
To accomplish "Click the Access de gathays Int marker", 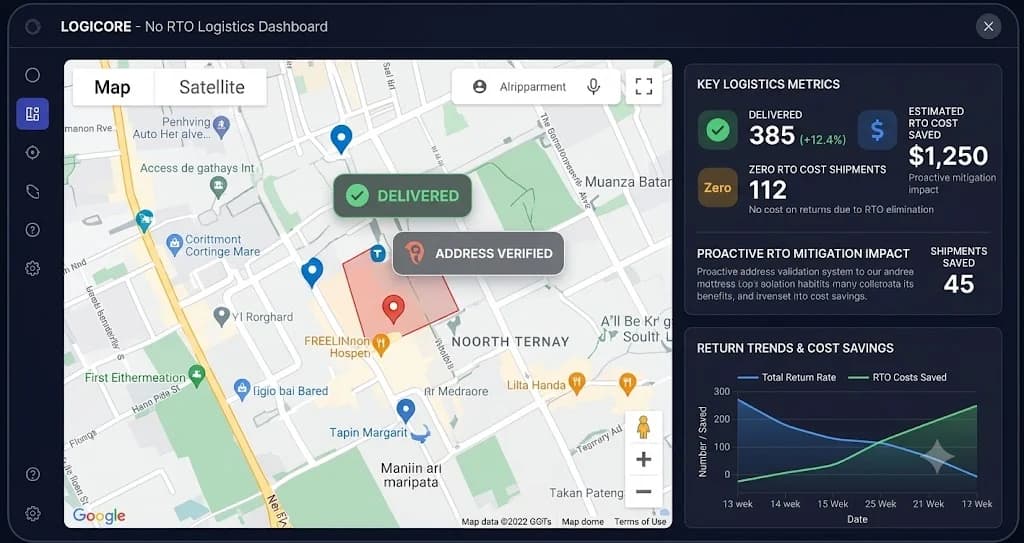I will click(218, 186).
